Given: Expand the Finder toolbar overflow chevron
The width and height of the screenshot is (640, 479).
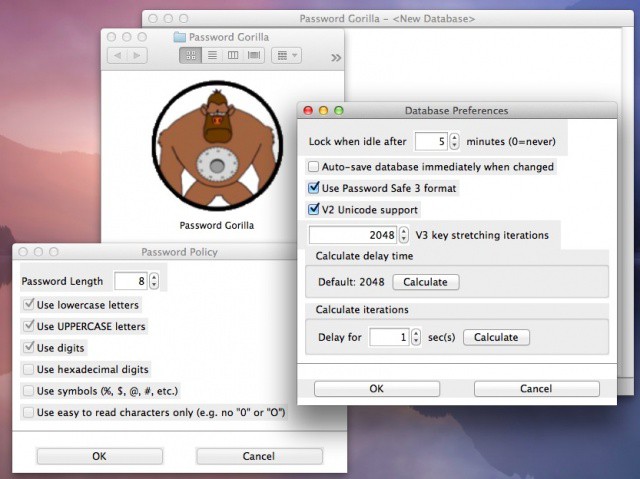Looking at the screenshot, I should 335,57.
